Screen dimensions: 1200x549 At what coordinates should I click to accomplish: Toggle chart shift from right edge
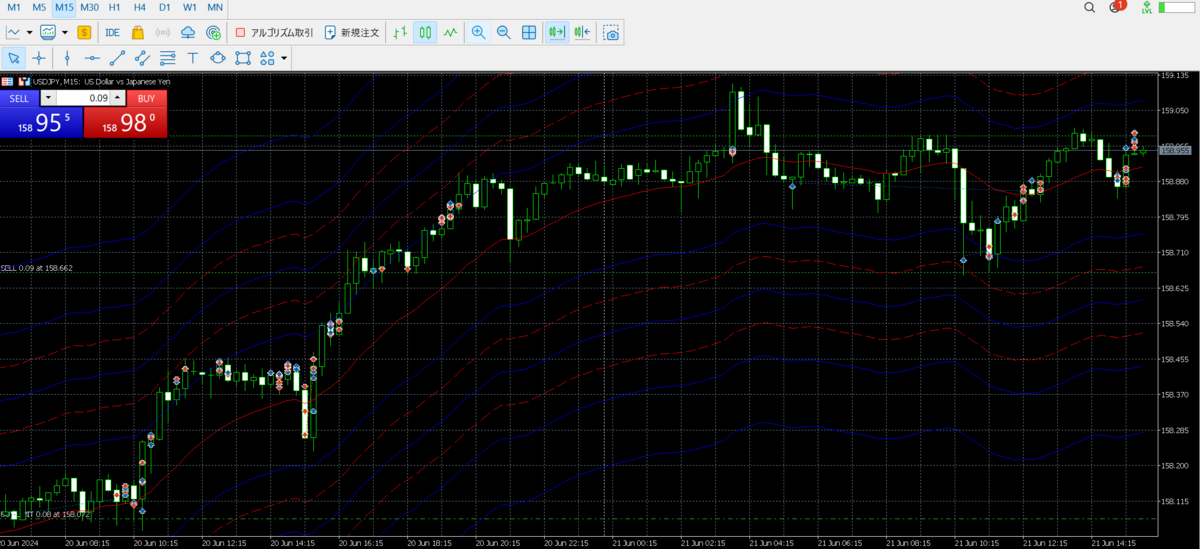point(582,32)
